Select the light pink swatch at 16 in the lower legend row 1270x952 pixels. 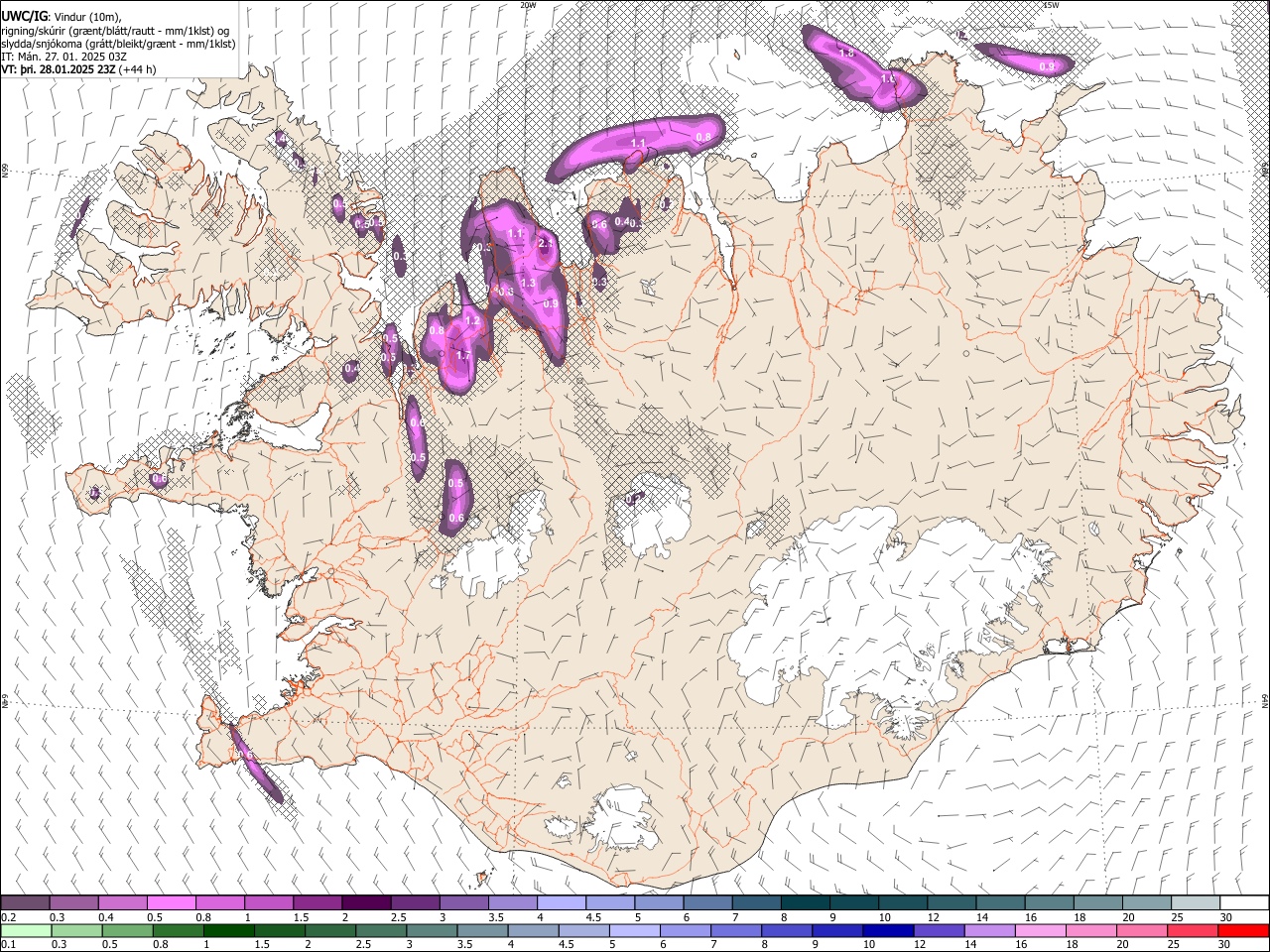(x=1041, y=930)
